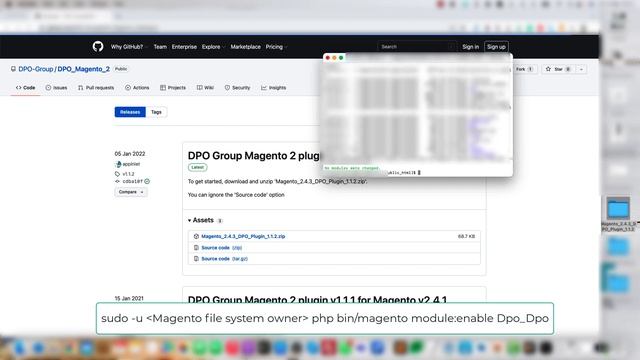Open the Wiki tab
The height and width of the screenshot is (360, 640).
point(205,88)
